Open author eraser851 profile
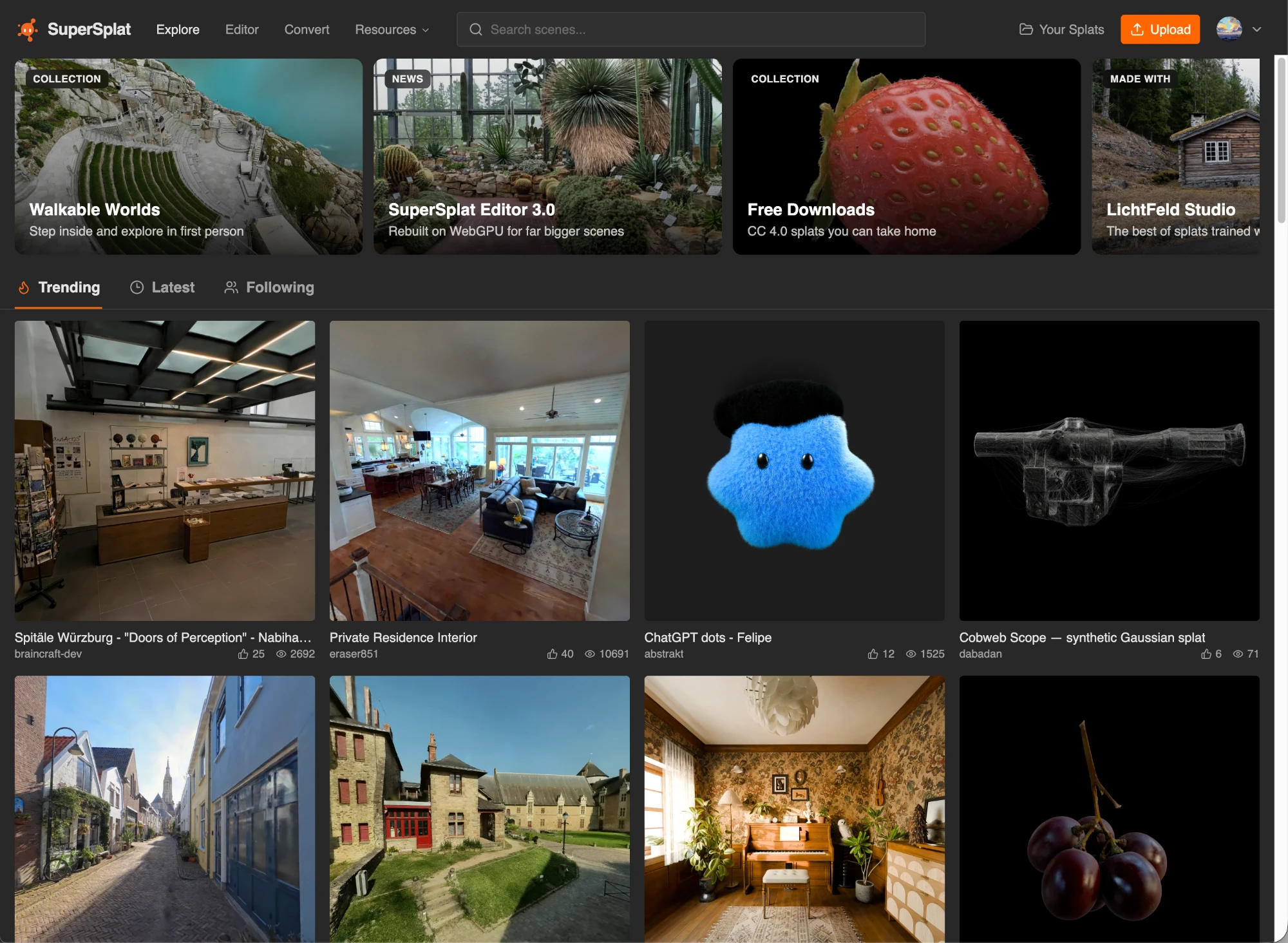 pos(354,654)
